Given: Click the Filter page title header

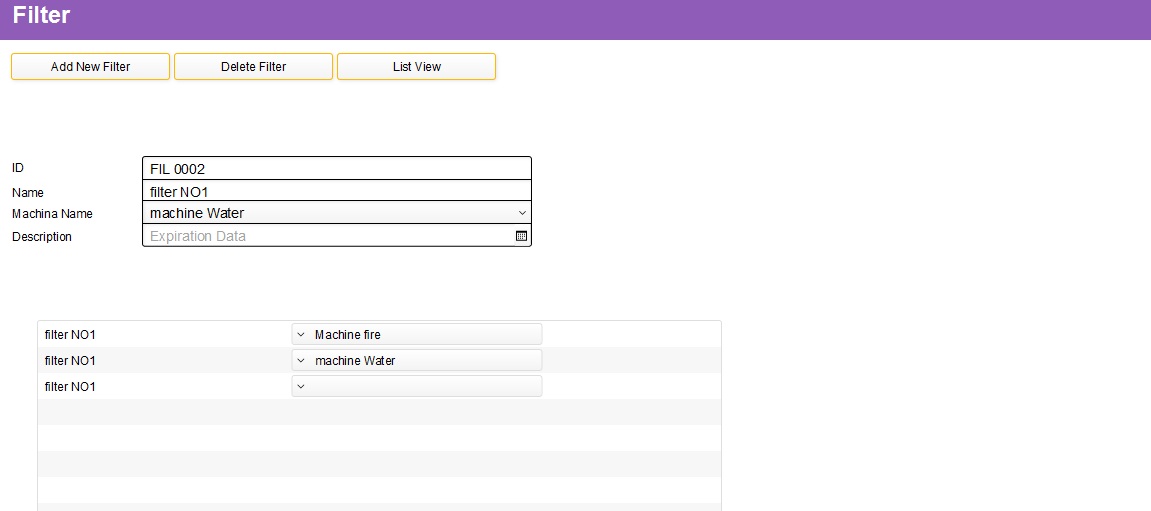Looking at the screenshot, I should click(41, 15).
